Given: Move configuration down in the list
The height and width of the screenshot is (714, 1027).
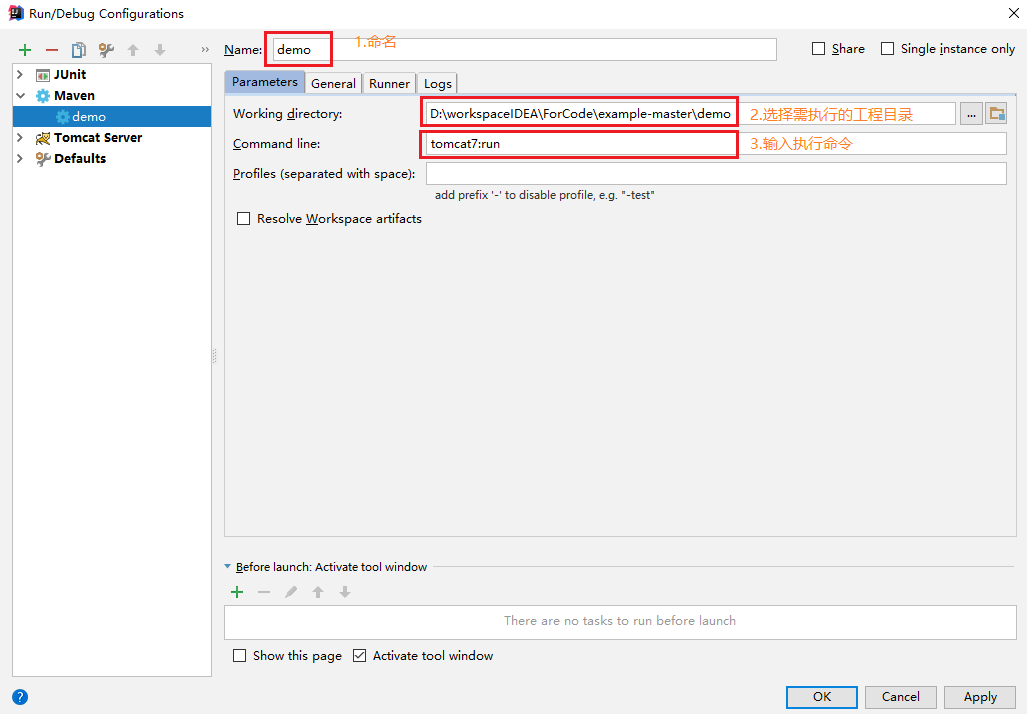Looking at the screenshot, I should point(160,50).
